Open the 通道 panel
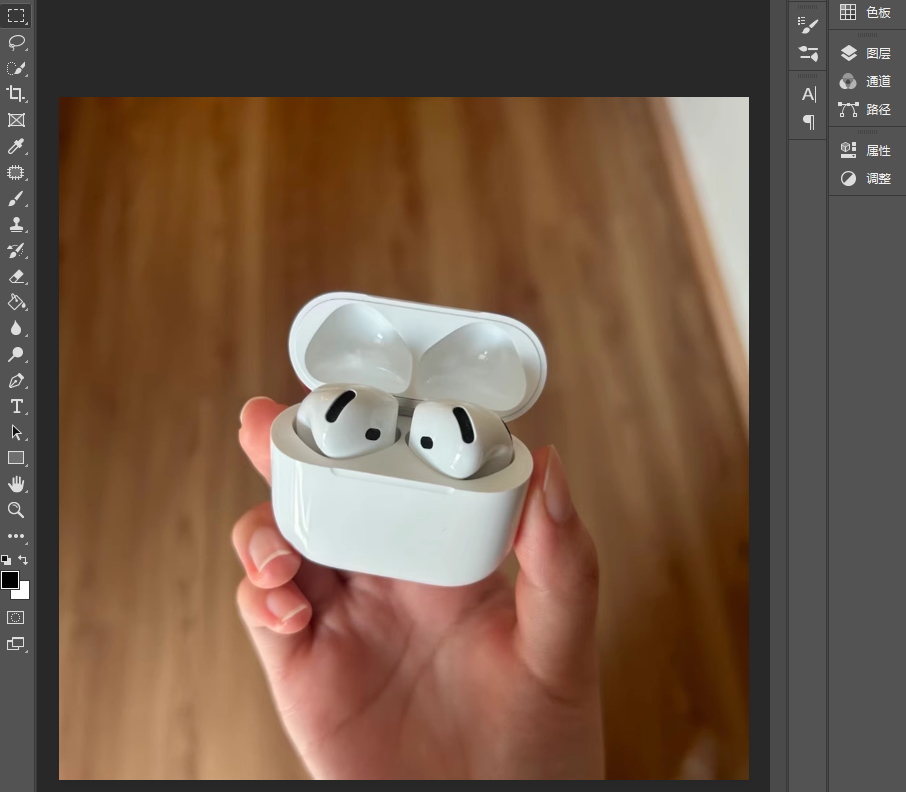This screenshot has height=792, width=906. (x=867, y=81)
